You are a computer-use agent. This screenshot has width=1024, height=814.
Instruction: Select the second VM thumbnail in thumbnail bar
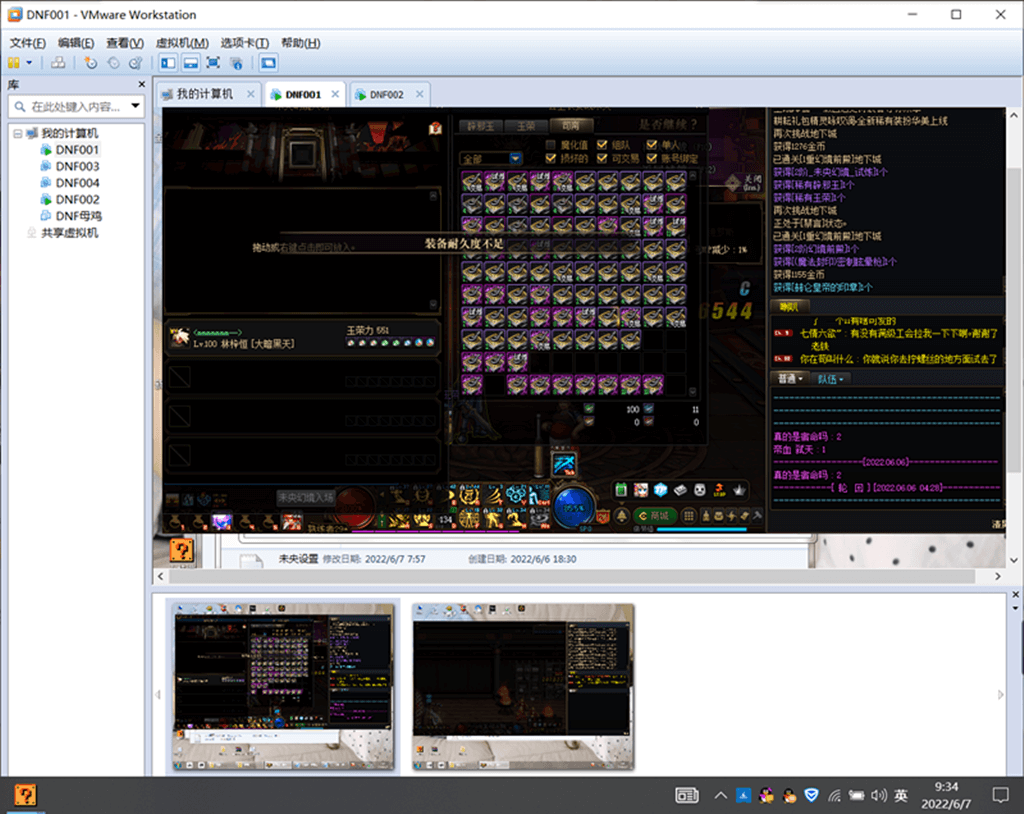click(523, 686)
